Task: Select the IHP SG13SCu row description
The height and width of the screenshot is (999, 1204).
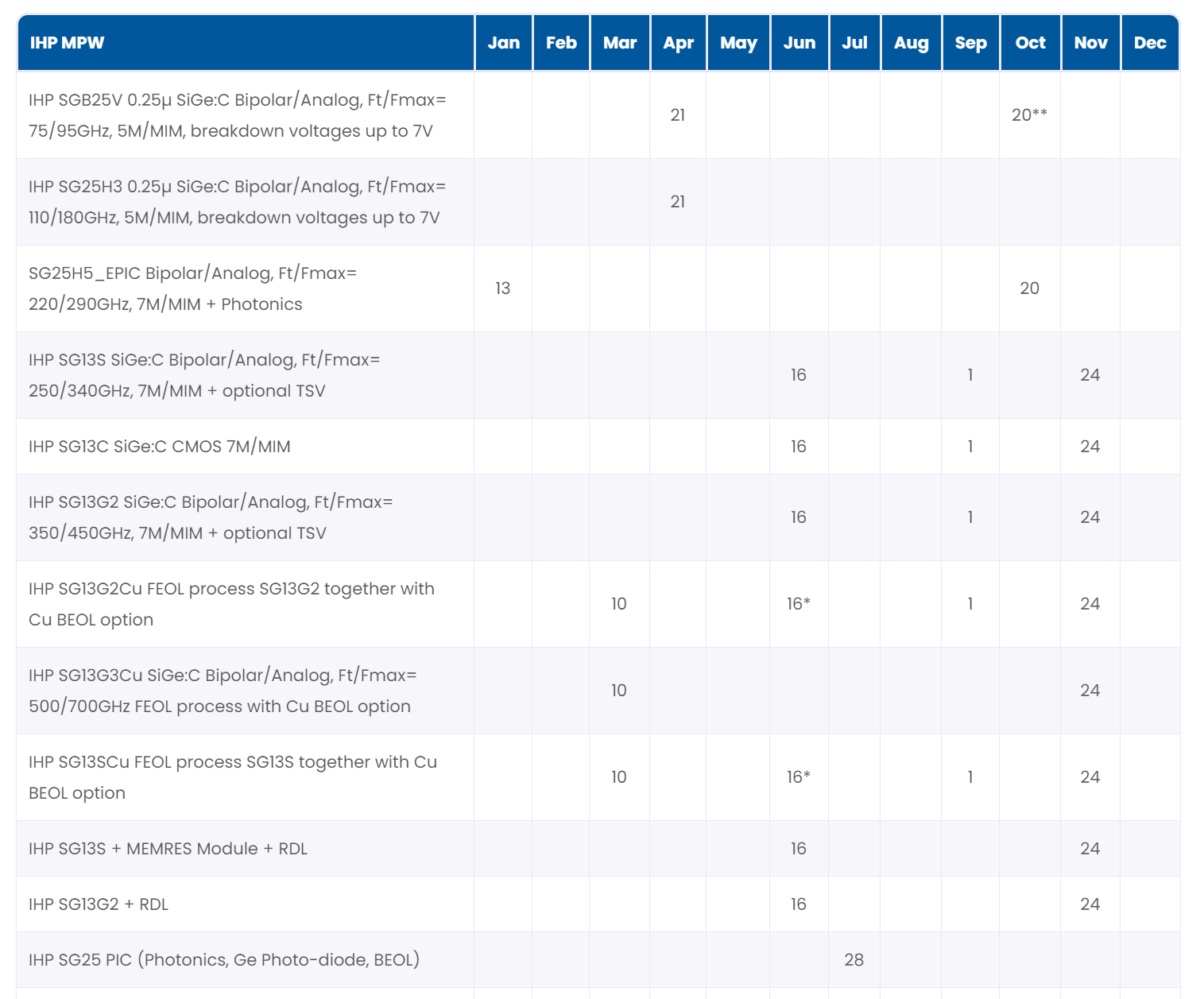Action: 232,777
